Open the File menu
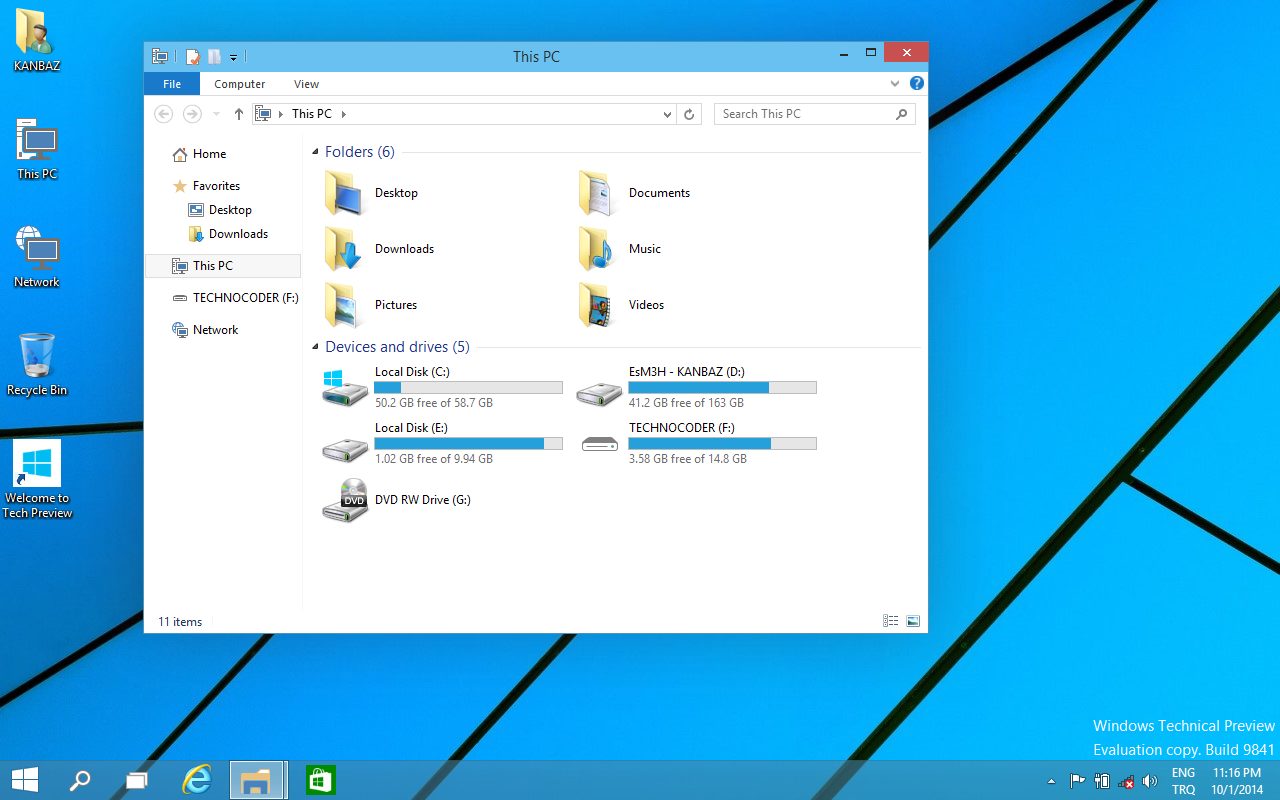The height and width of the screenshot is (800, 1280). [172, 84]
